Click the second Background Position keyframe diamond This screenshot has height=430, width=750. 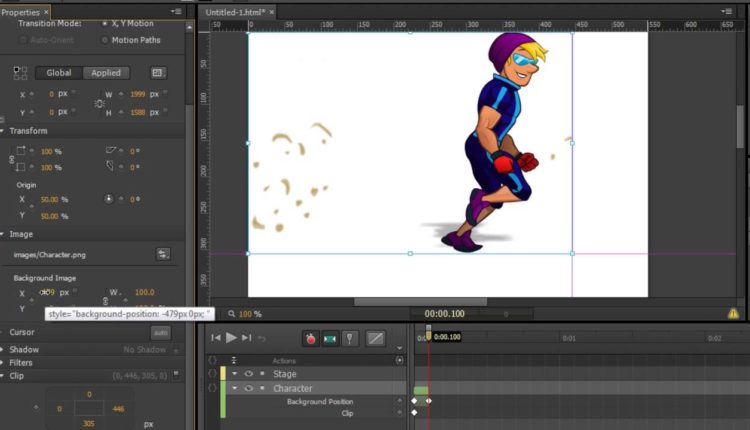click(429, 401)
